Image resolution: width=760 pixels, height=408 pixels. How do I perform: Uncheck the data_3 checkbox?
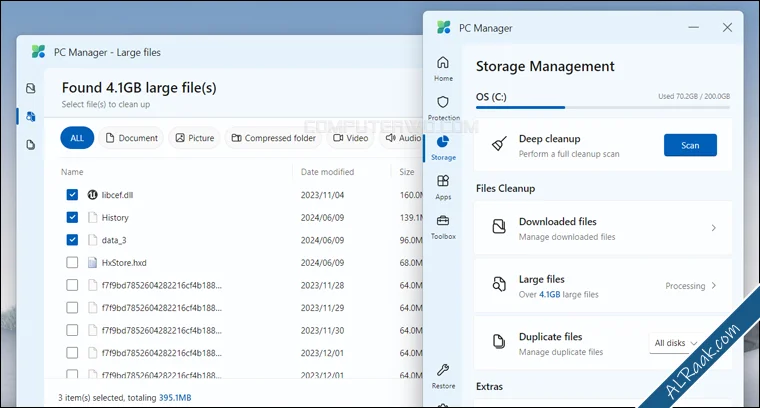[x=72, y=240]
